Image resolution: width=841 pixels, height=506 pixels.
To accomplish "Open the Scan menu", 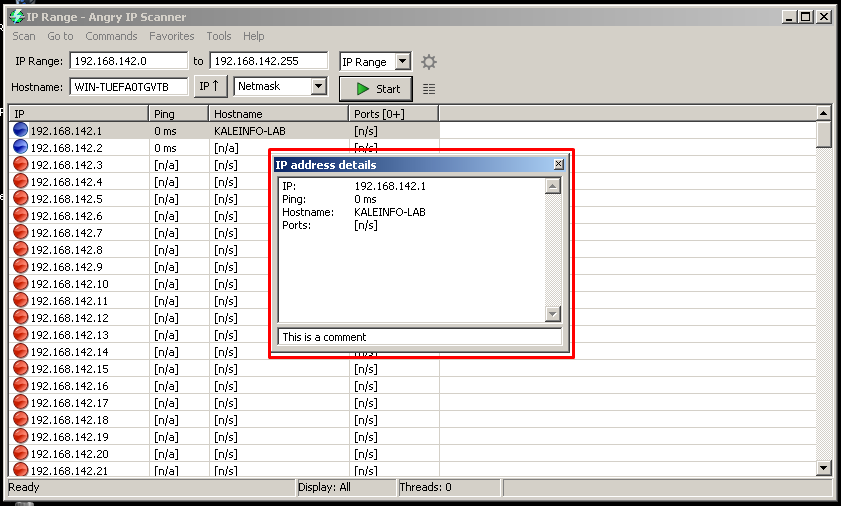I will [x=24, y=36].
